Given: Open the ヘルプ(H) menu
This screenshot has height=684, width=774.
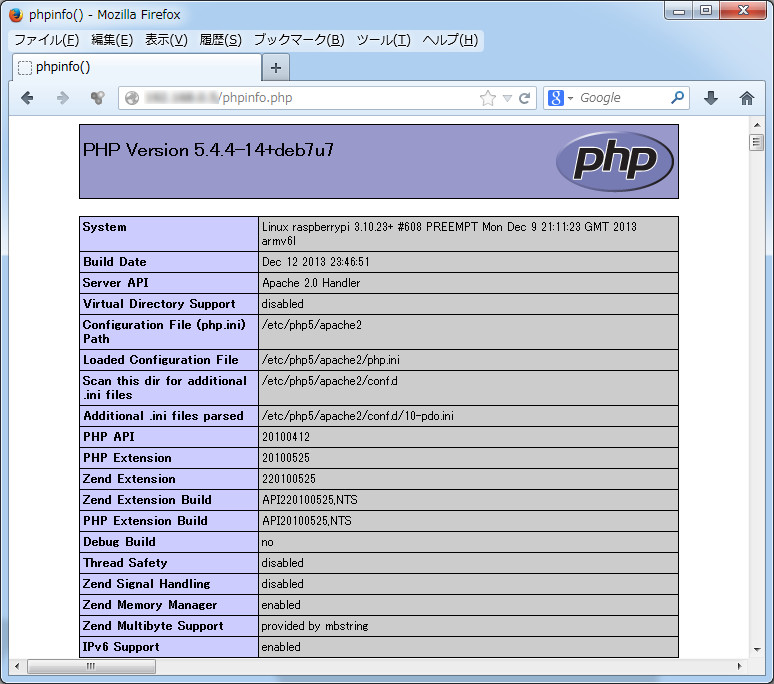Looking at the screenshot, I should click(450, 40).
